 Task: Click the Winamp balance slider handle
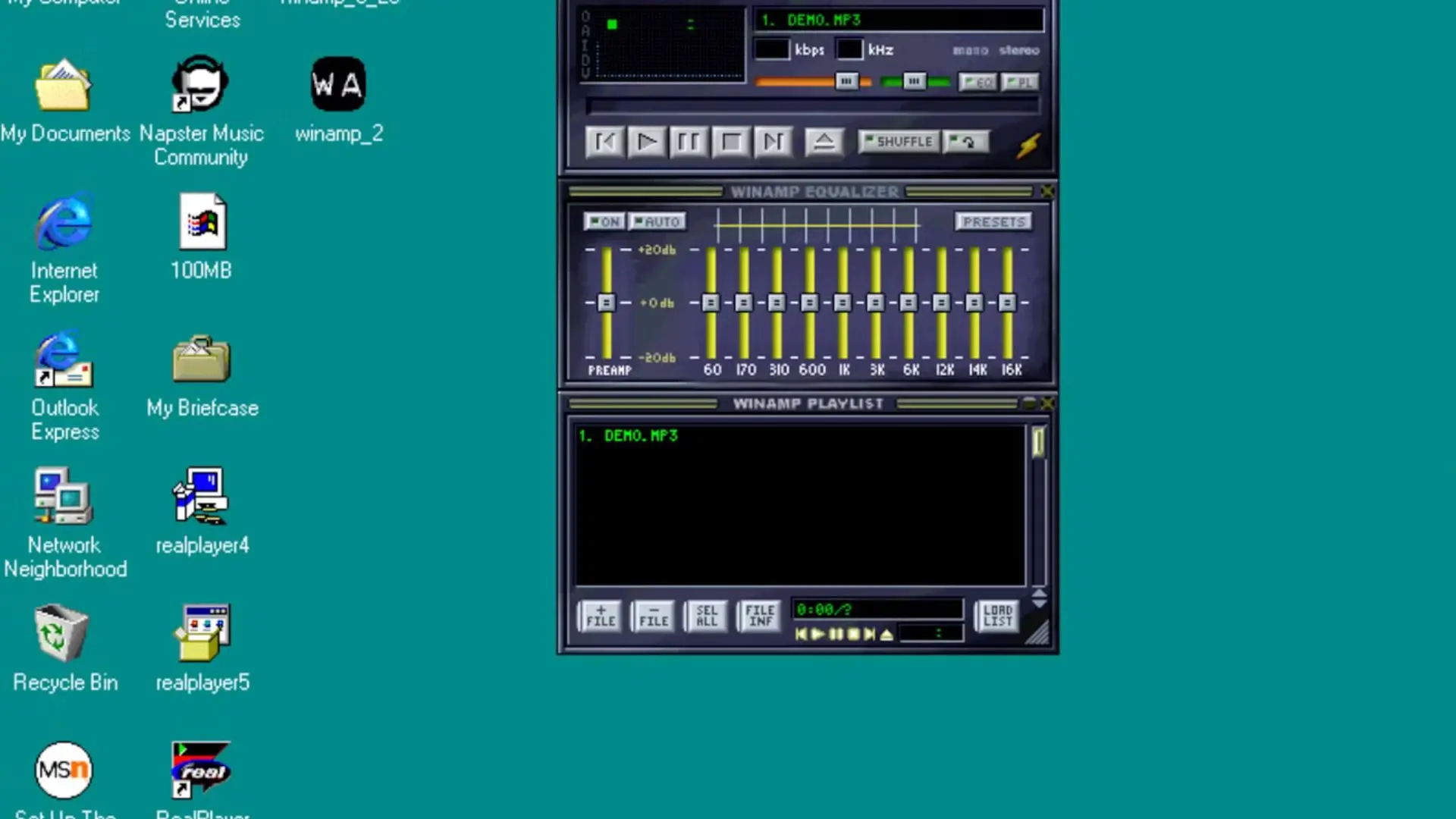coord(915,81)
